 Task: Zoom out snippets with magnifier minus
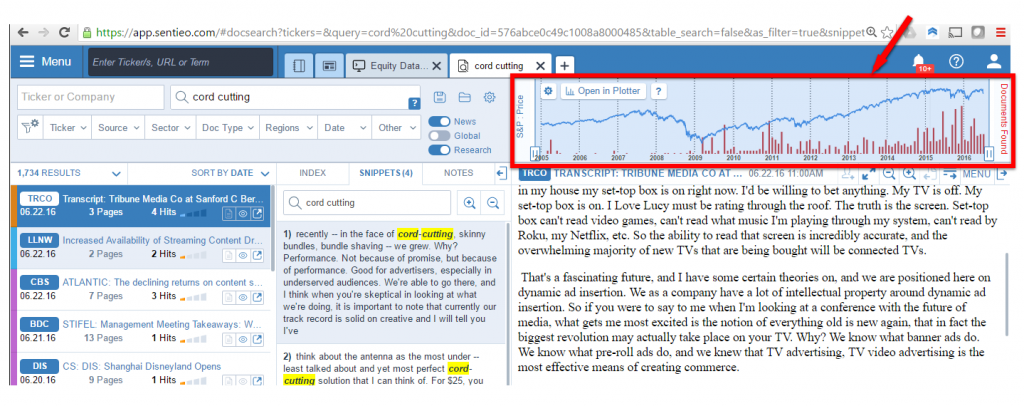pos(492,202)
